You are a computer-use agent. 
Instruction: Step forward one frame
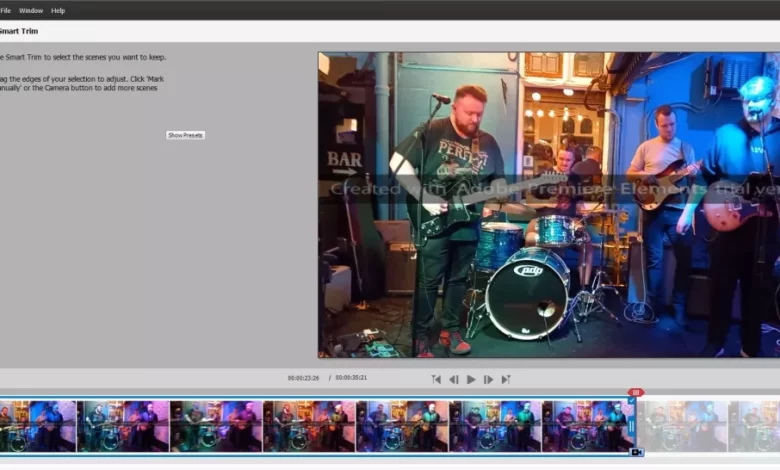(488, 380)
